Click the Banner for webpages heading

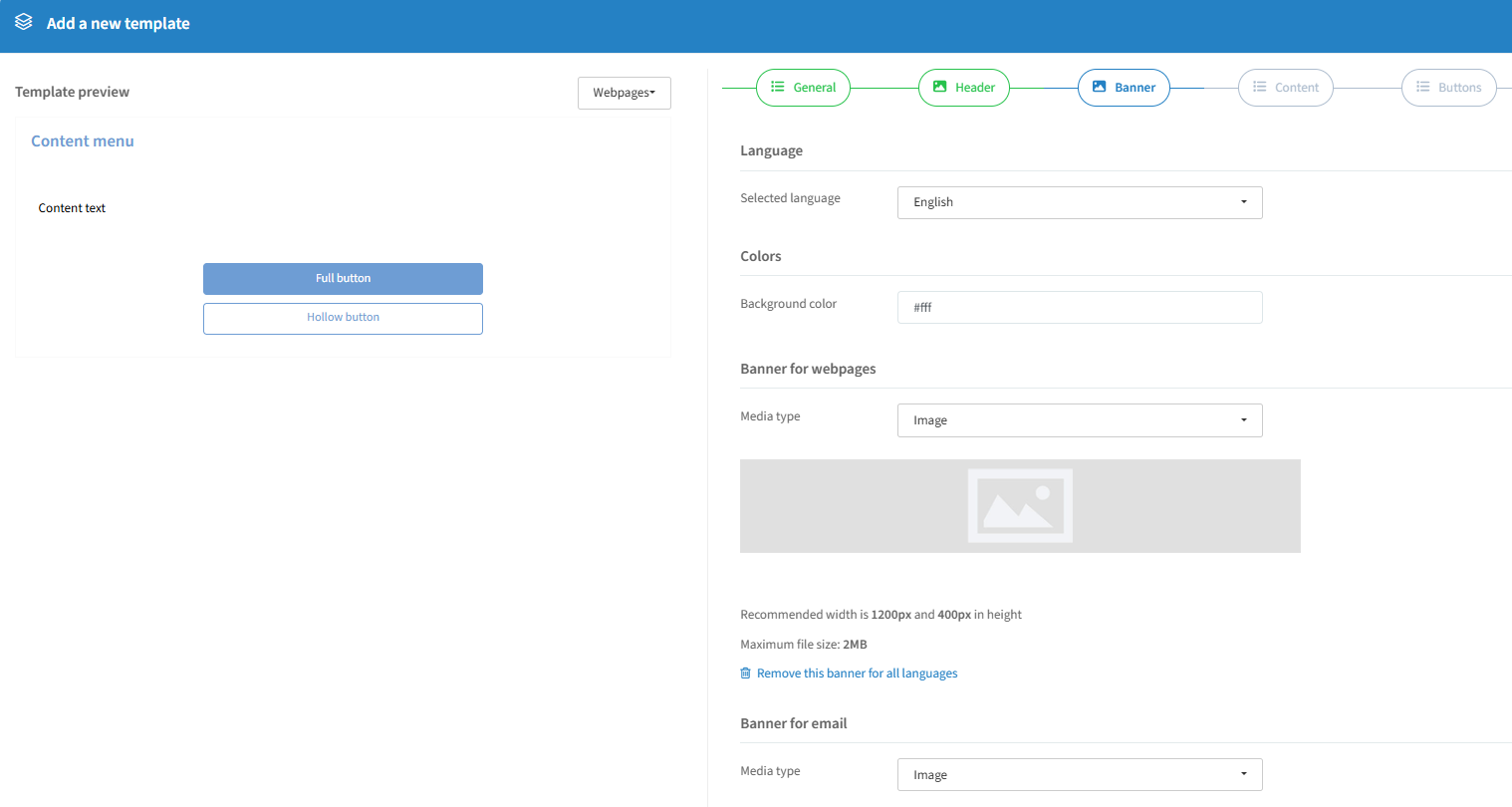(808, 369)
